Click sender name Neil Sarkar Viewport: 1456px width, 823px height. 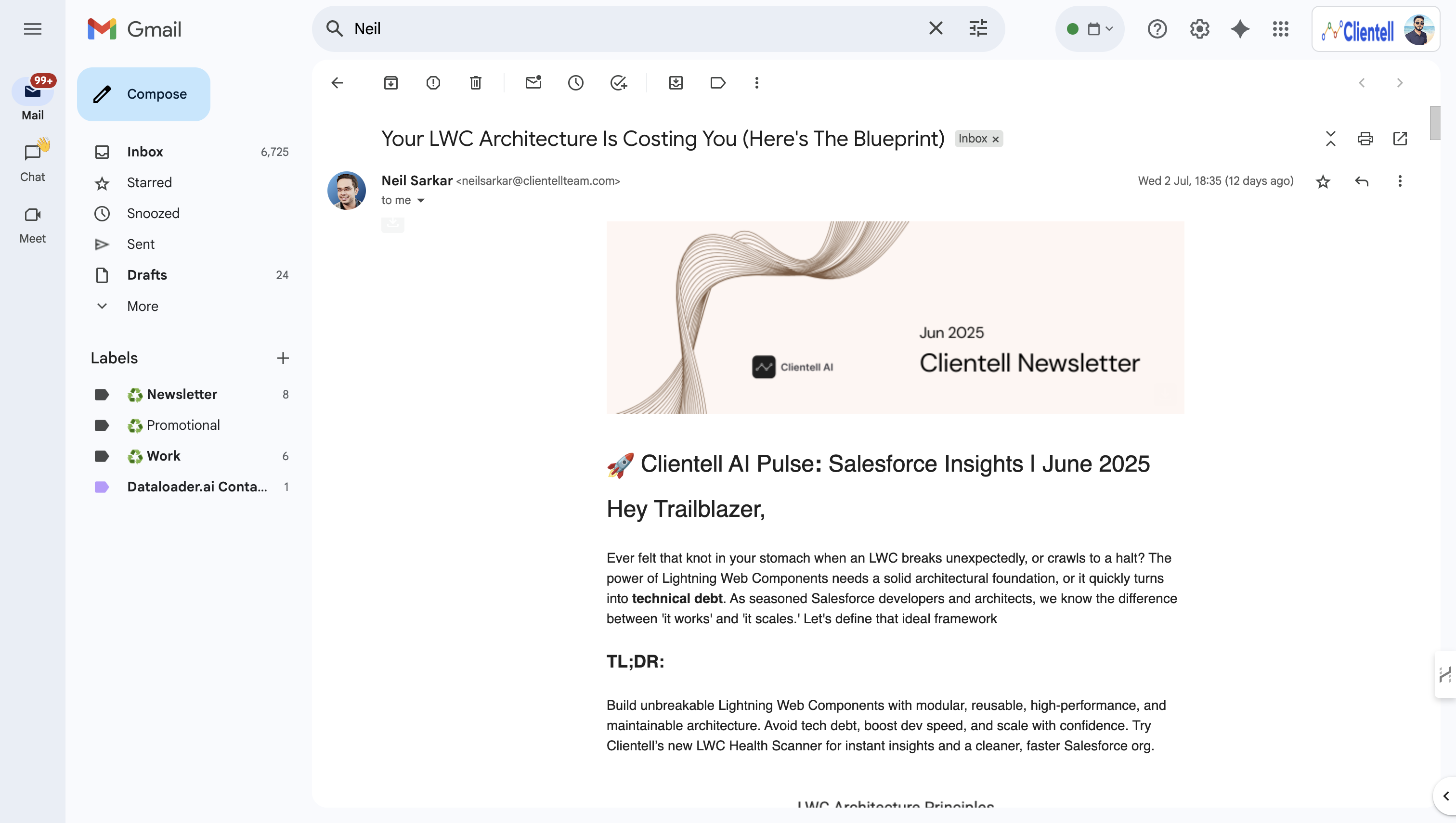[417, 181]
